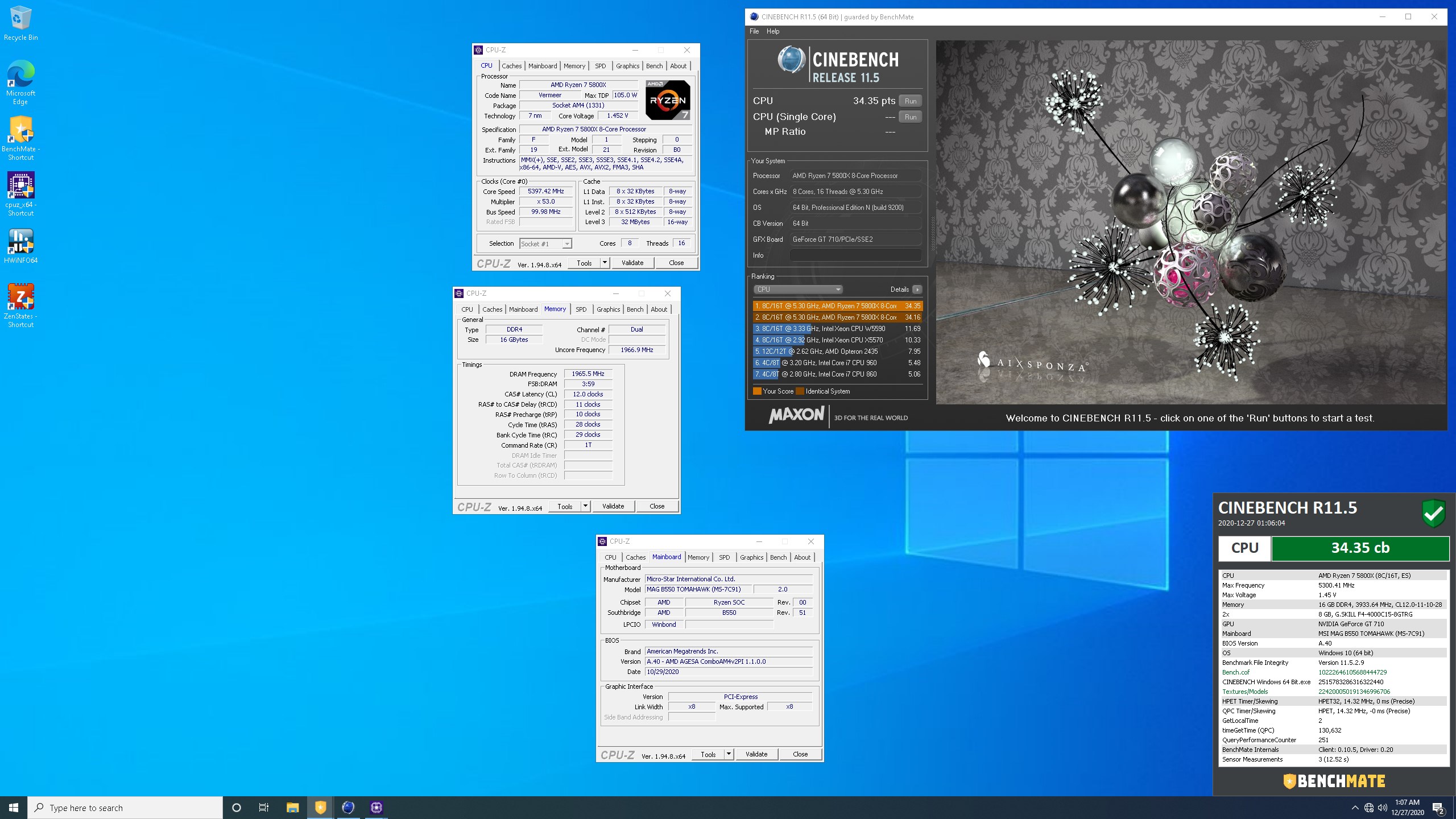Open Bench tab in CPU-Z Mainboard window
1456x819 pixels.
click(778, 557)
